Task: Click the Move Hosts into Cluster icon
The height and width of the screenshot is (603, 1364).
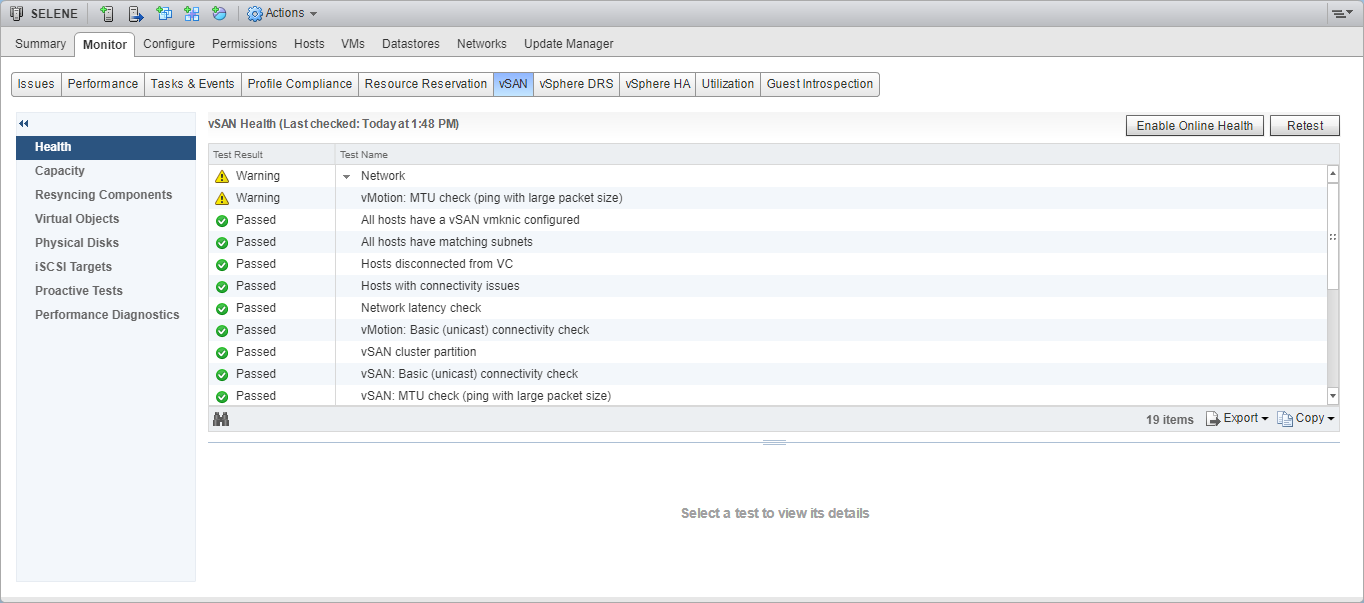Action: click(135, 14)
